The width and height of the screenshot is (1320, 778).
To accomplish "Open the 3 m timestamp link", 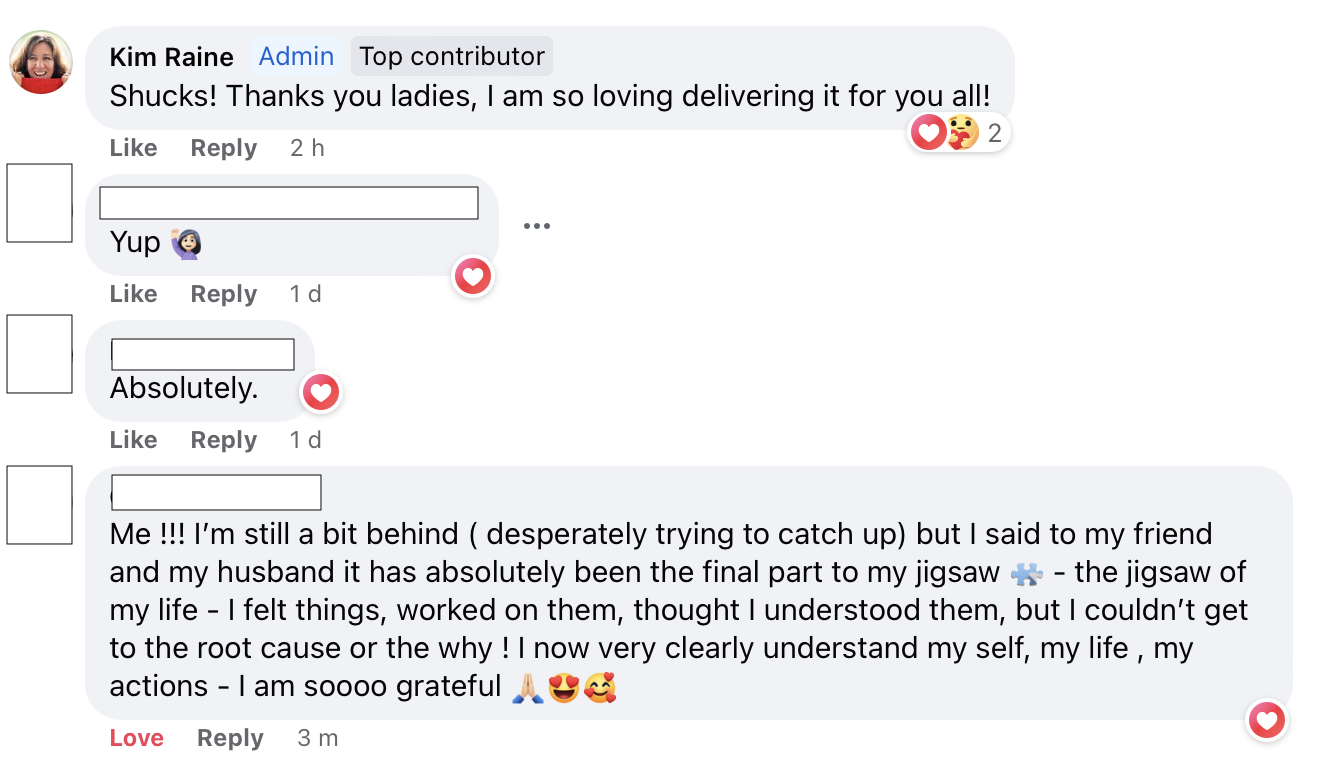I will pyautogui.click(x=318, y=738).
